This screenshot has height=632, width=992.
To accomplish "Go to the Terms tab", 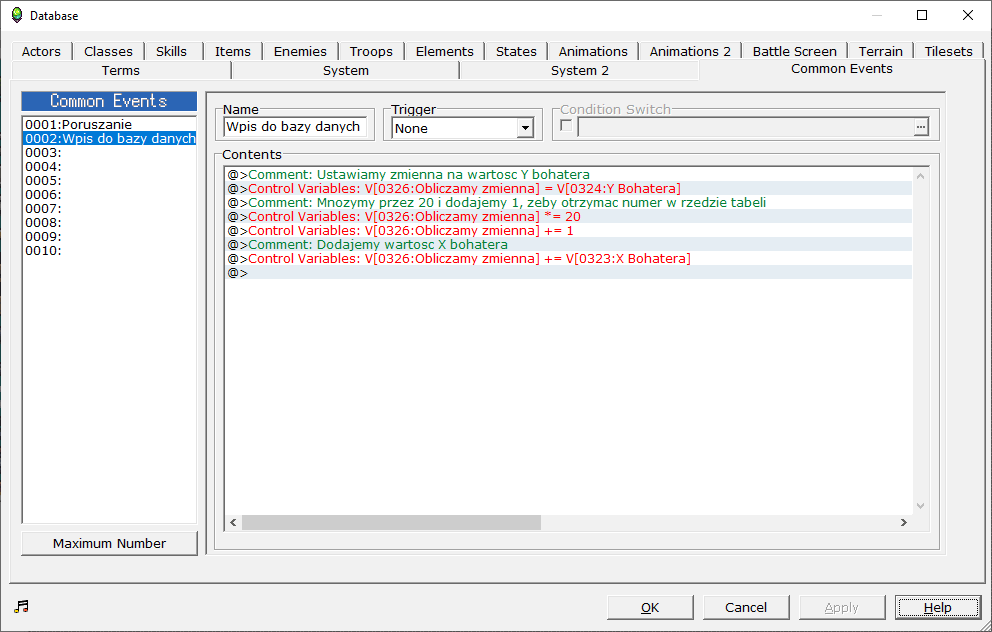I will (121, 70).
